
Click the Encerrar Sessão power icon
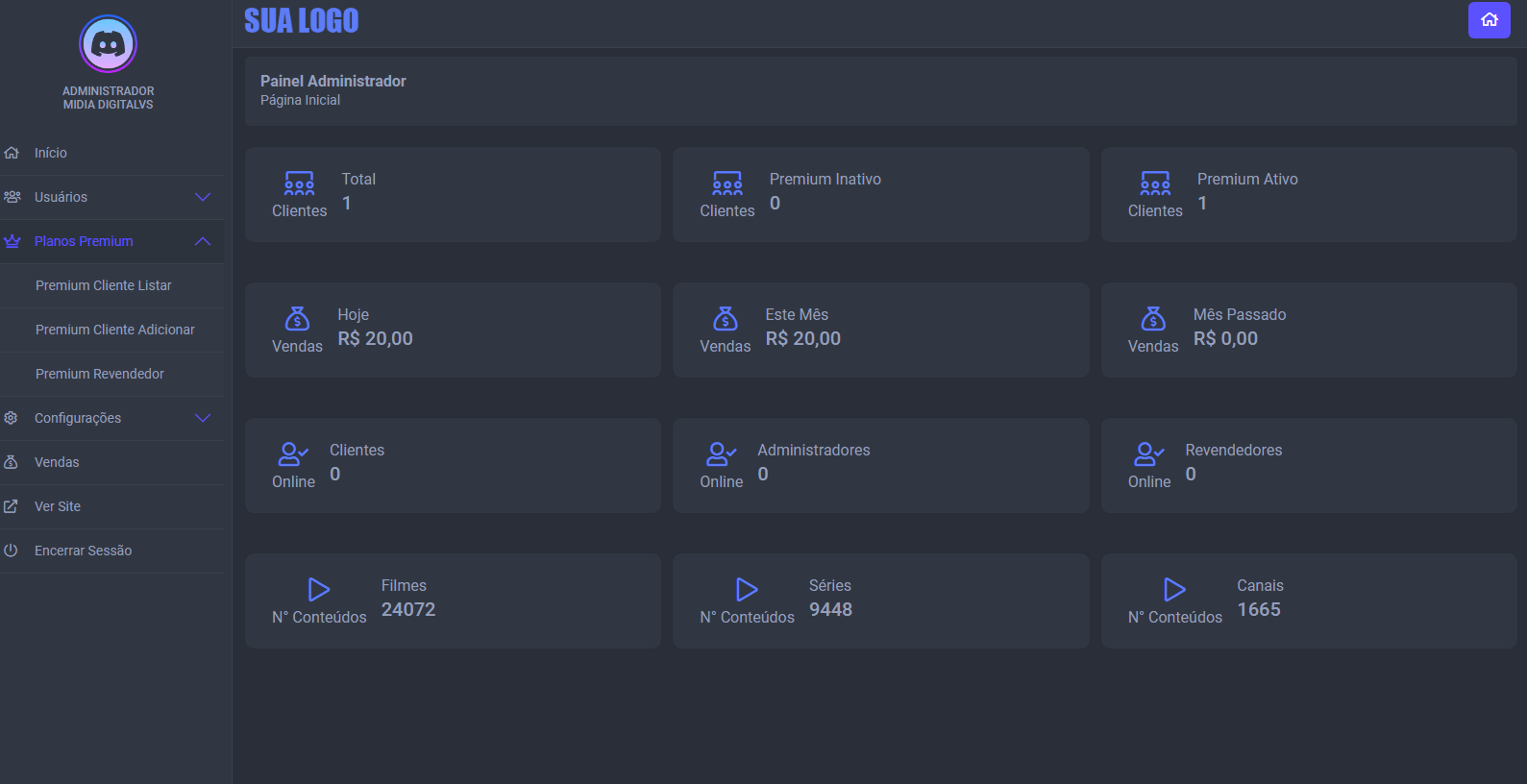pyautogui.click(x=12, y=551)
